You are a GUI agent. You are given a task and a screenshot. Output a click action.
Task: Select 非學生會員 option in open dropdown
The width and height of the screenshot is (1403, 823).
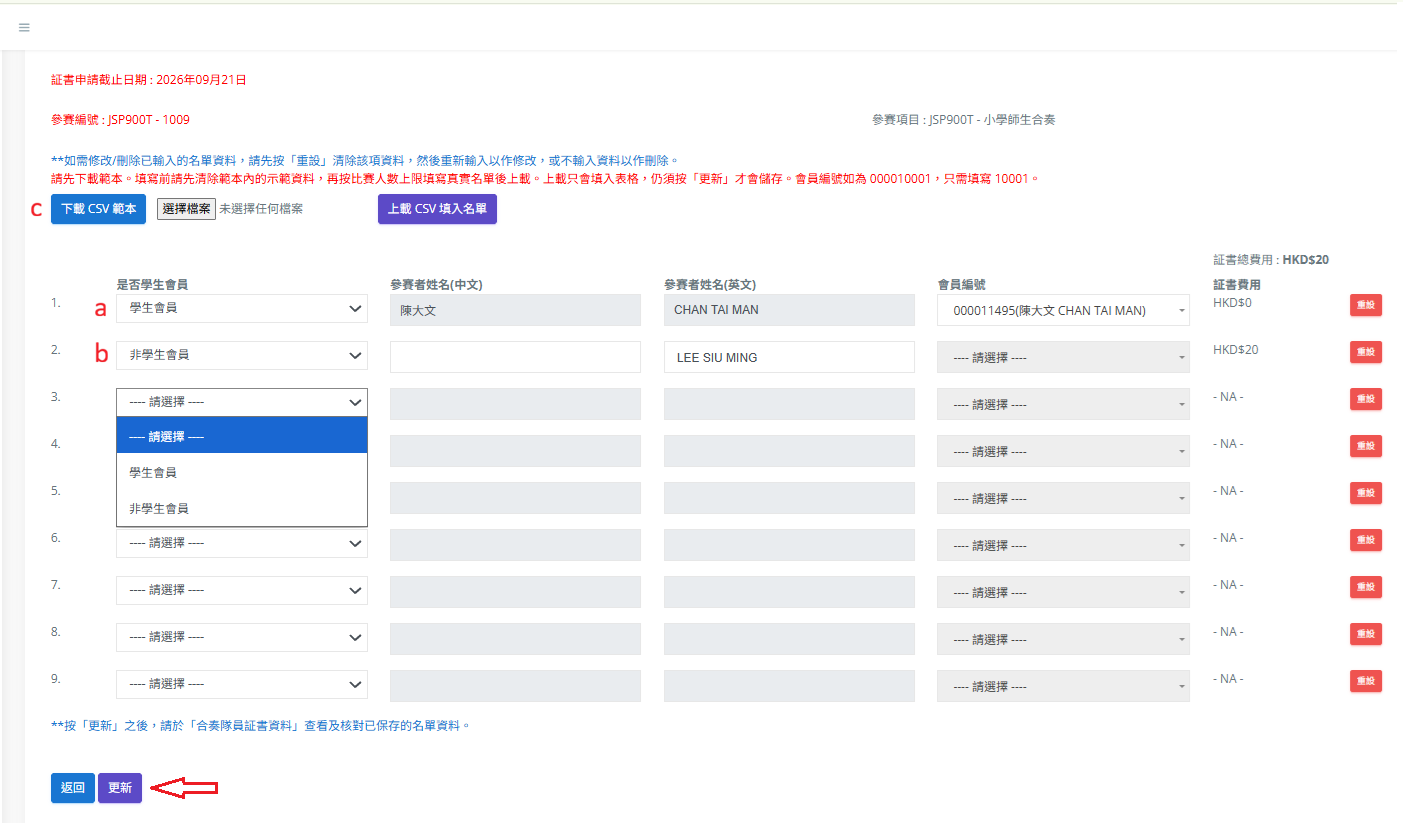click(242, 508)
